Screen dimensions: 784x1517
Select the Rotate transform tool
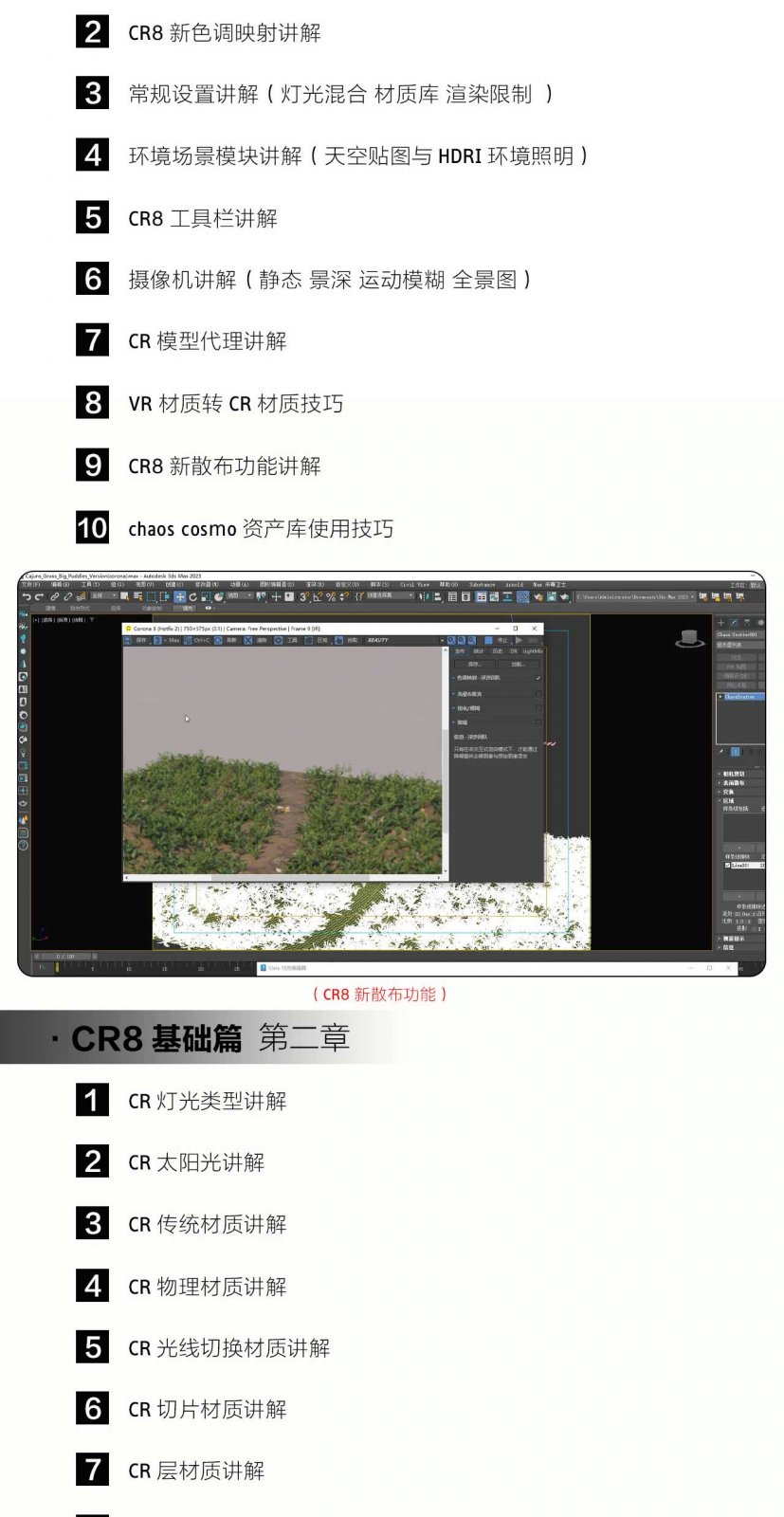(x=192, y=597)
